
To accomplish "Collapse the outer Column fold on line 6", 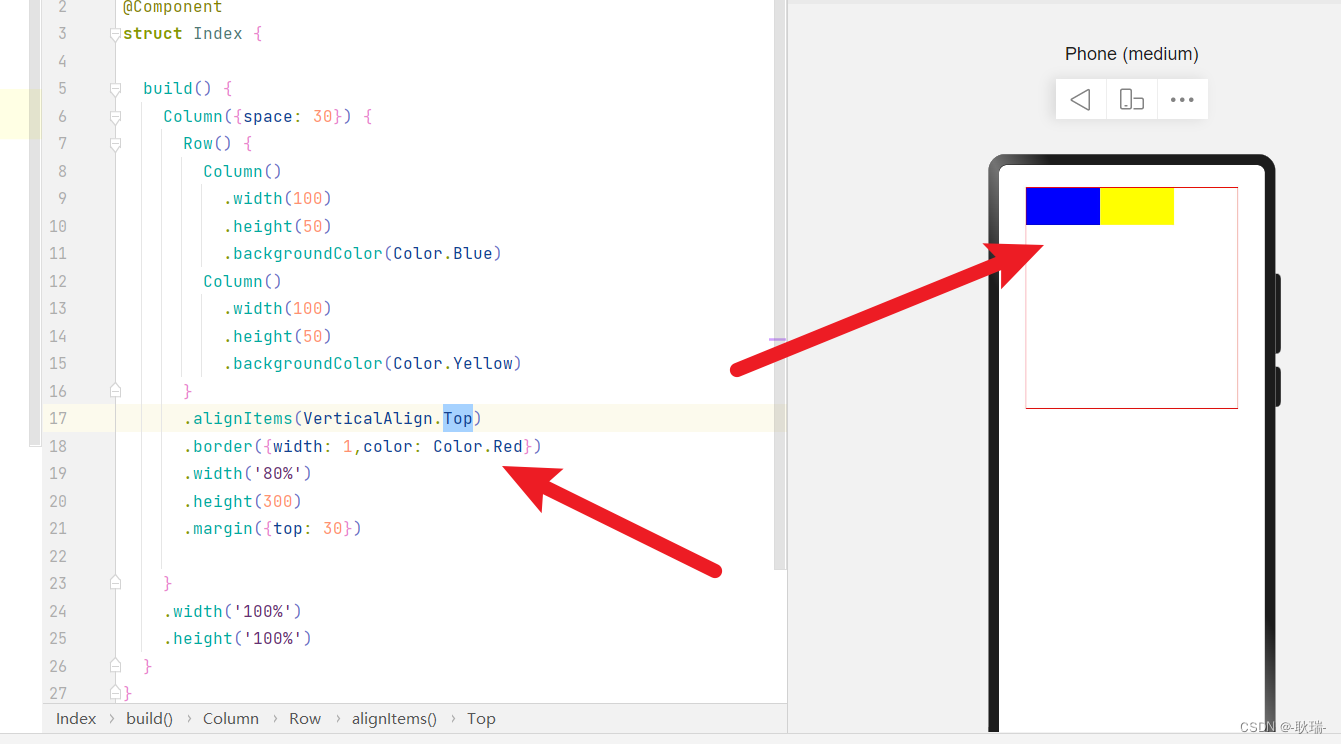I will pos(116,116).
